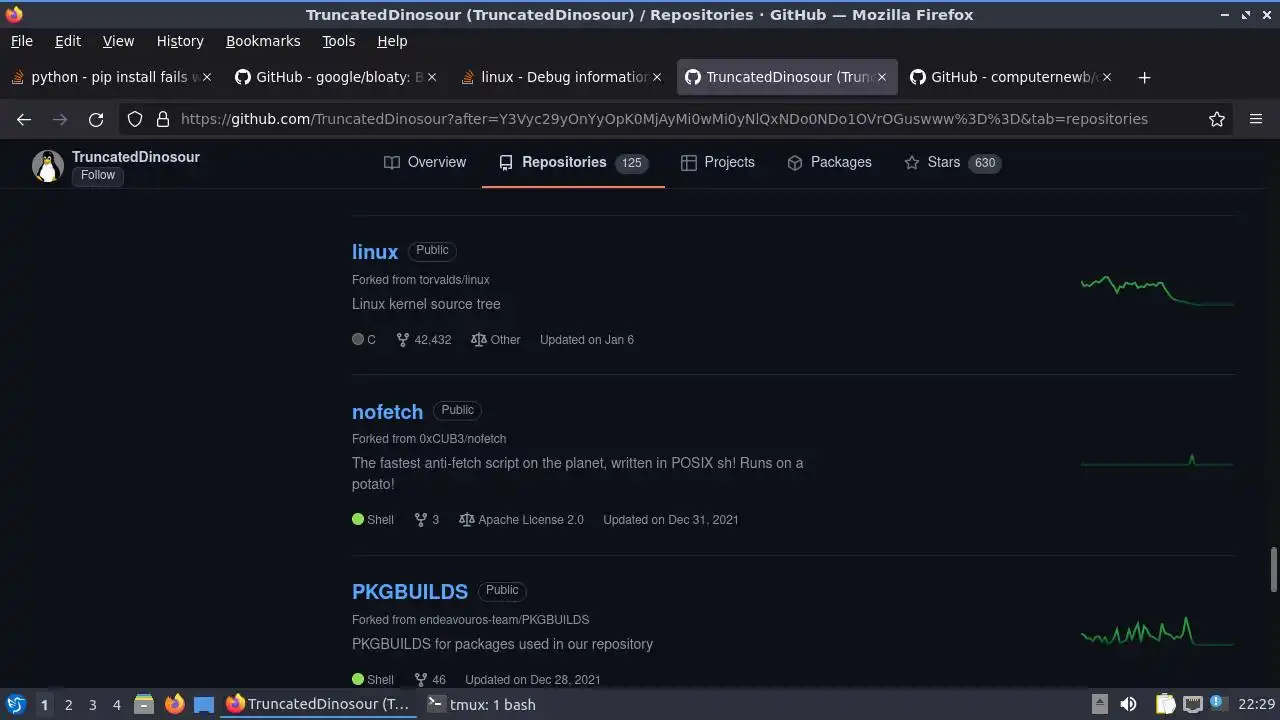Open the Projects profile tab
This screenshot has height=720, width=1280.
(x=718, y=162)
